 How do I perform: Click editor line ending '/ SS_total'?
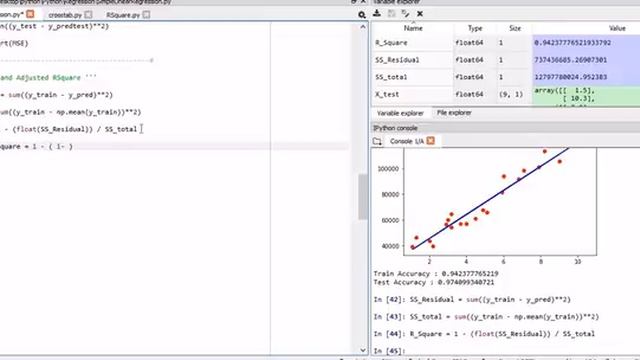point(69,129)
